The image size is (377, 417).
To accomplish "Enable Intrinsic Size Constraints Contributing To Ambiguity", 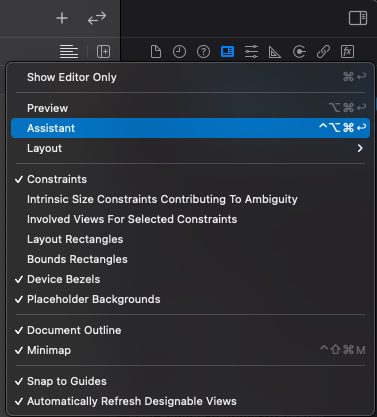I will pyautogui.click(x=190, y=199).
